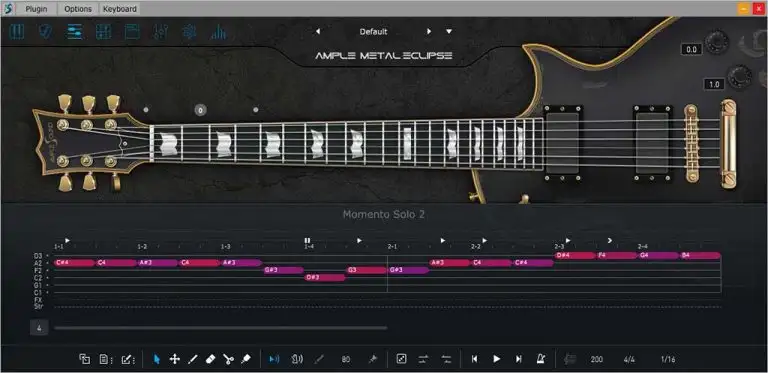Viewport: 768px width, 373px height.
Task: Select the previous preset arrow left of Default
Action: [318, 31]
